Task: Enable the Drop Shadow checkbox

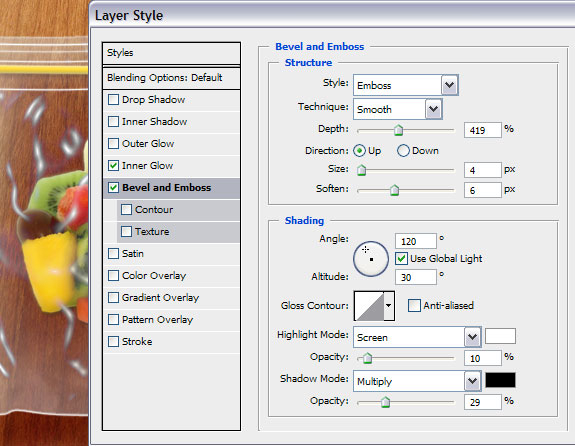Action: [113, 99]
